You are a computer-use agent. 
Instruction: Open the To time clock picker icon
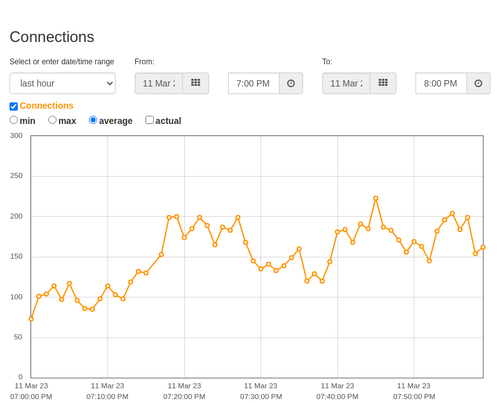point(478,83)
